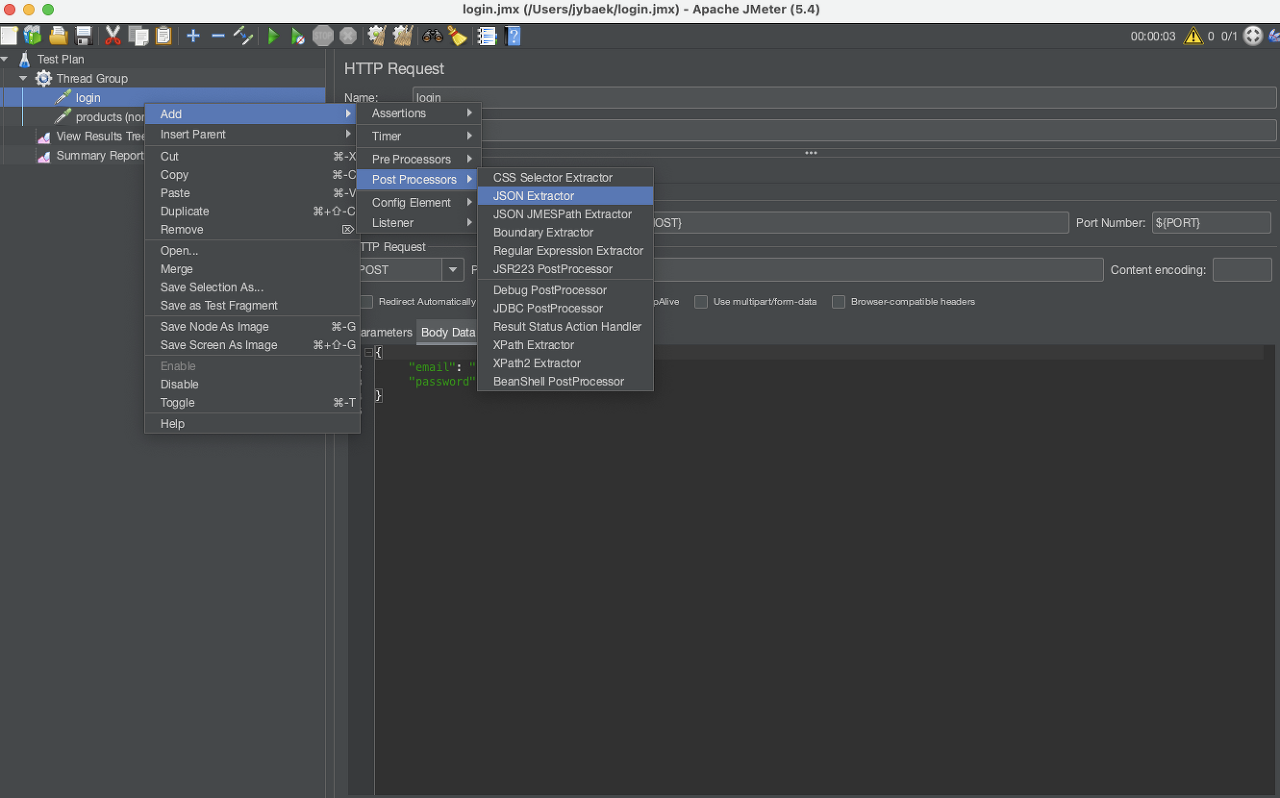Select JSON Extractor post processor
The image size is (1280, 798).
pyautogui.click(x=565, y=196)
